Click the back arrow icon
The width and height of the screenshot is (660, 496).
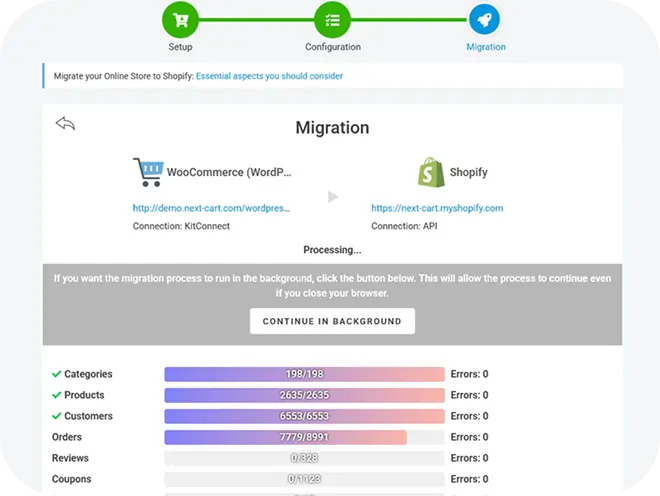tap(66, 124)
